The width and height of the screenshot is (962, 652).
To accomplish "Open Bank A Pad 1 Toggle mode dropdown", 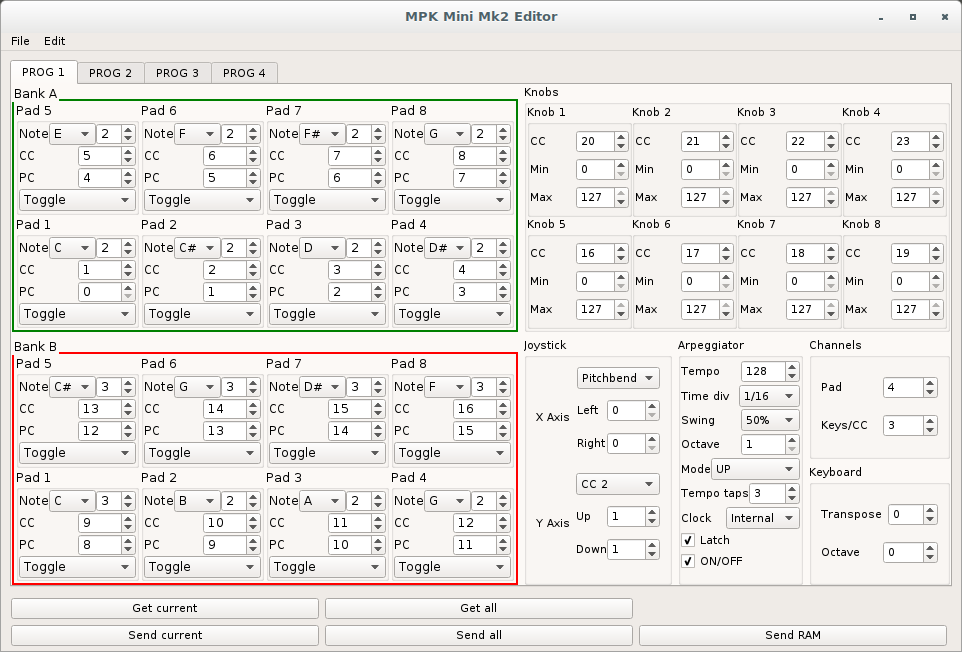I will point(77,314).
